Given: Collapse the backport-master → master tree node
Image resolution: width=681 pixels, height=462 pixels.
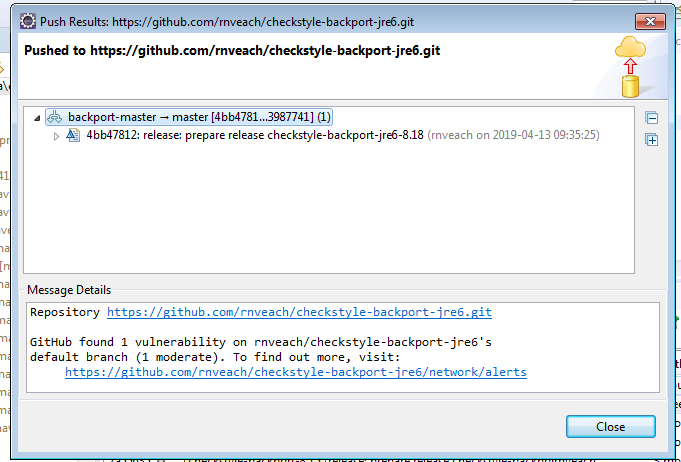Looking at the screenshot, I should click(x=37, y=118).
